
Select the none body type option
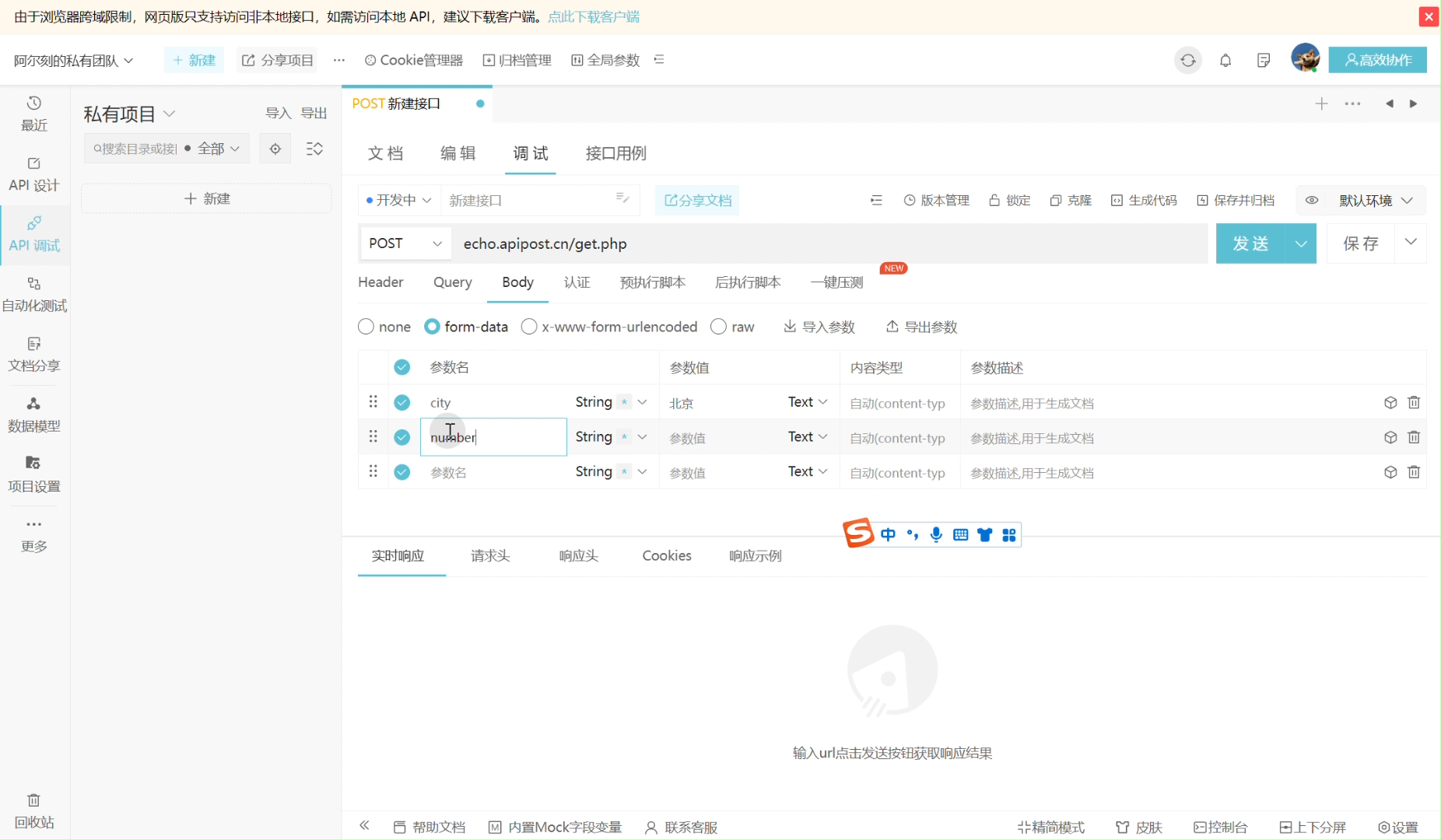click(366, 327)
